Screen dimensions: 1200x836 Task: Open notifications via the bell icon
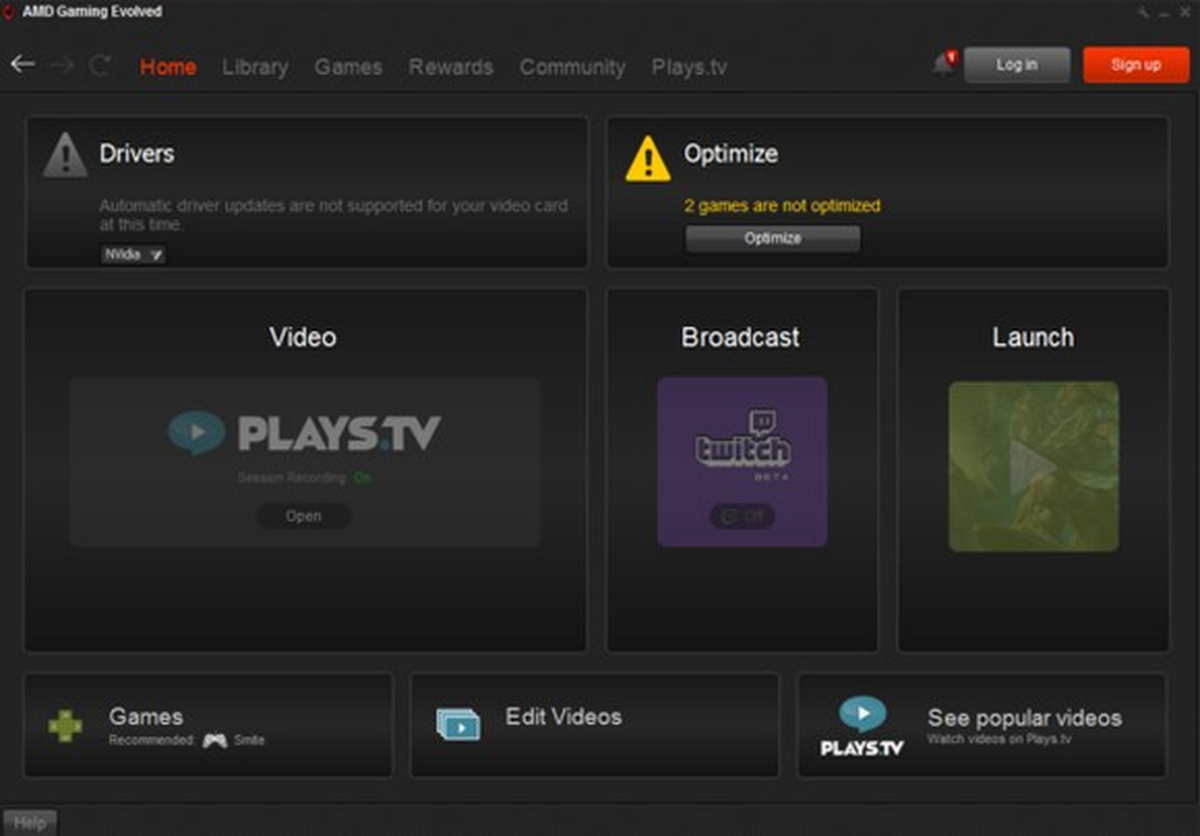pyautogui.click(x=944, y=65)
